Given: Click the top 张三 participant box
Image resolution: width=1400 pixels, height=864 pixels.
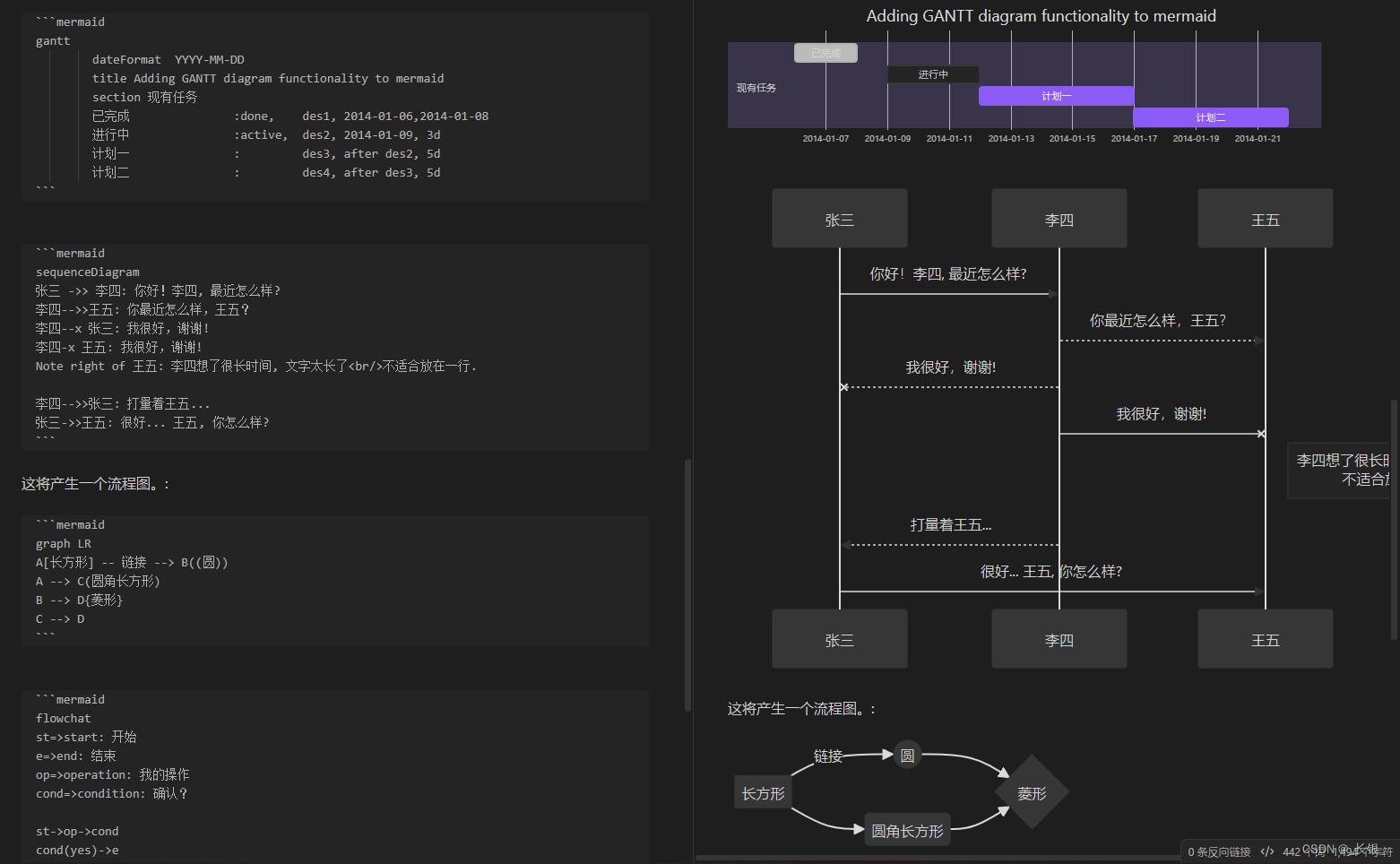Looking at the screenshot, I should 840,219.
